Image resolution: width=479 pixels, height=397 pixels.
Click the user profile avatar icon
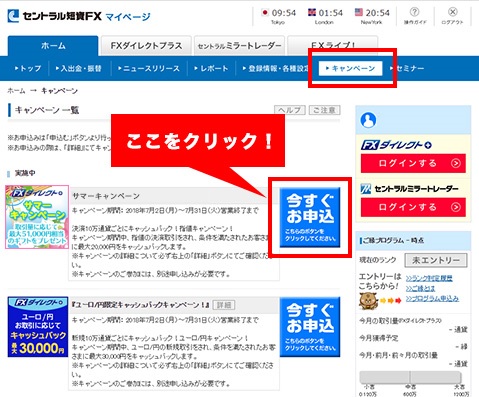(x=368, y=120)
